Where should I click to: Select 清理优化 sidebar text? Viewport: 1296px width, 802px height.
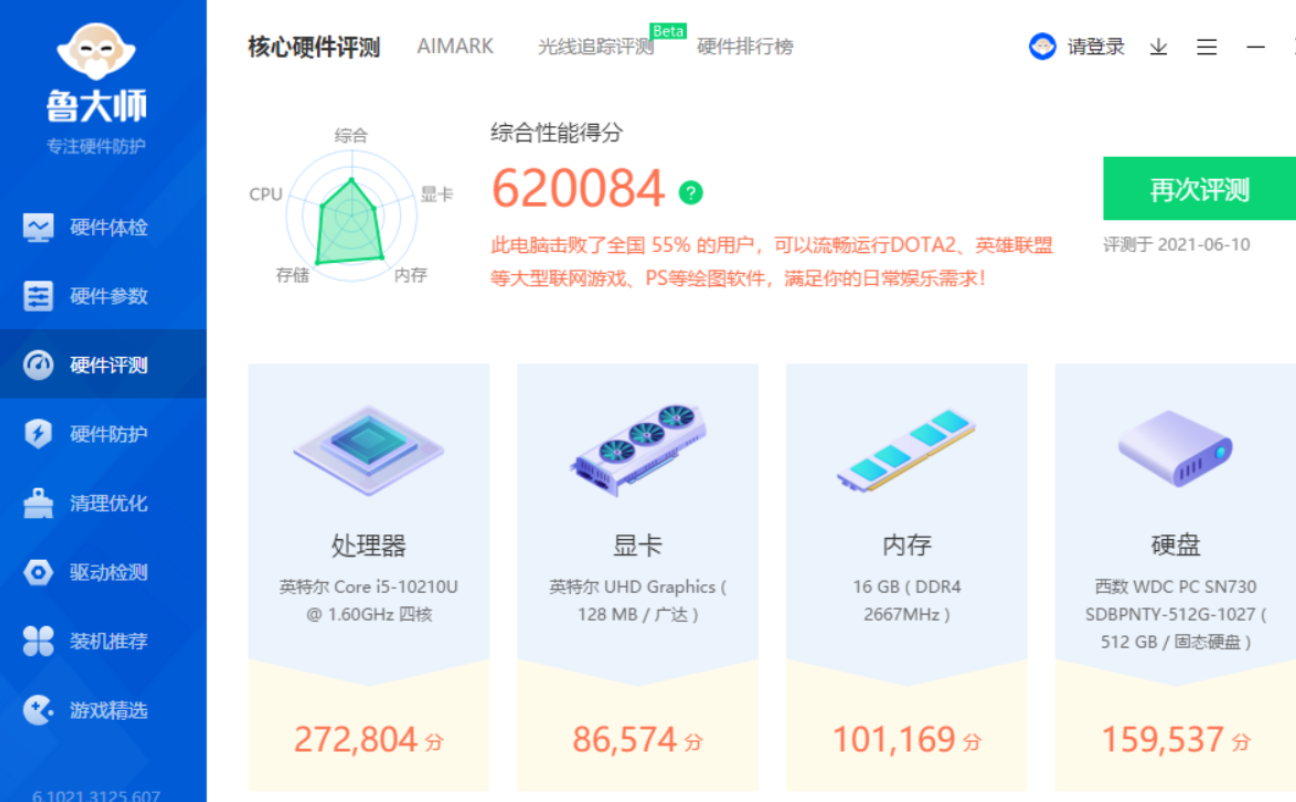[109, 503]
